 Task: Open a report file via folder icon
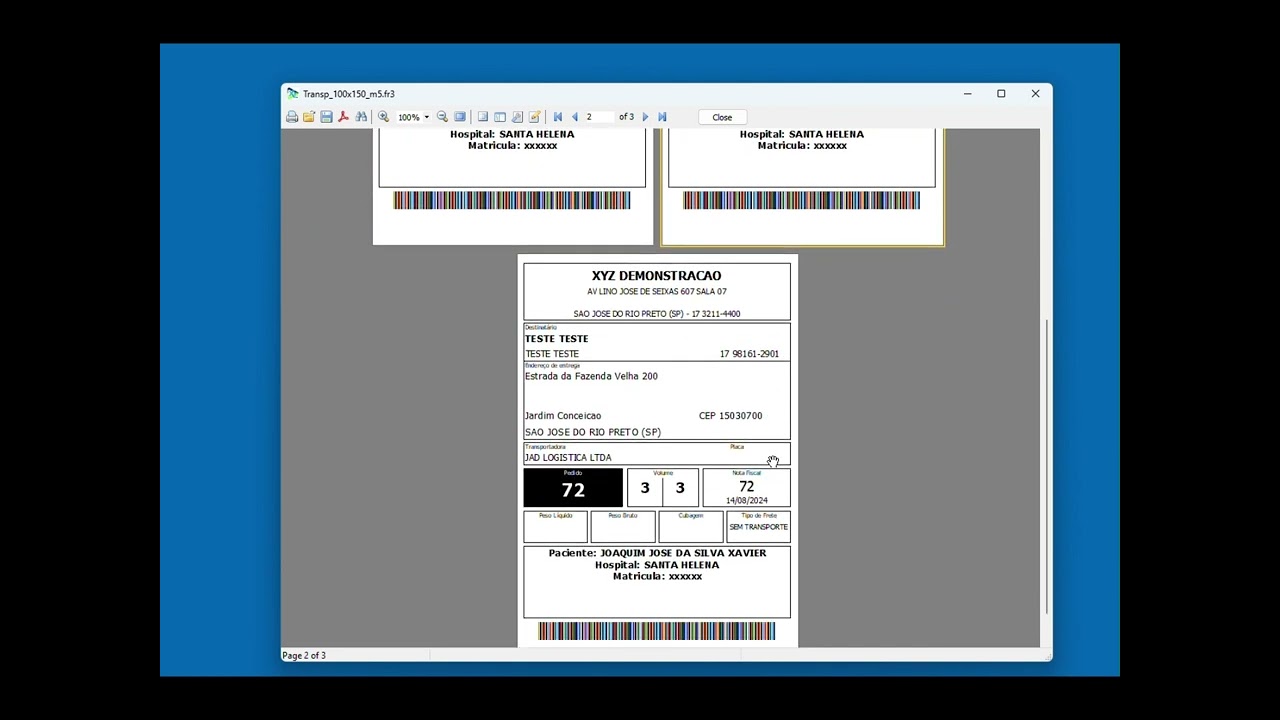tap(309, 117)
